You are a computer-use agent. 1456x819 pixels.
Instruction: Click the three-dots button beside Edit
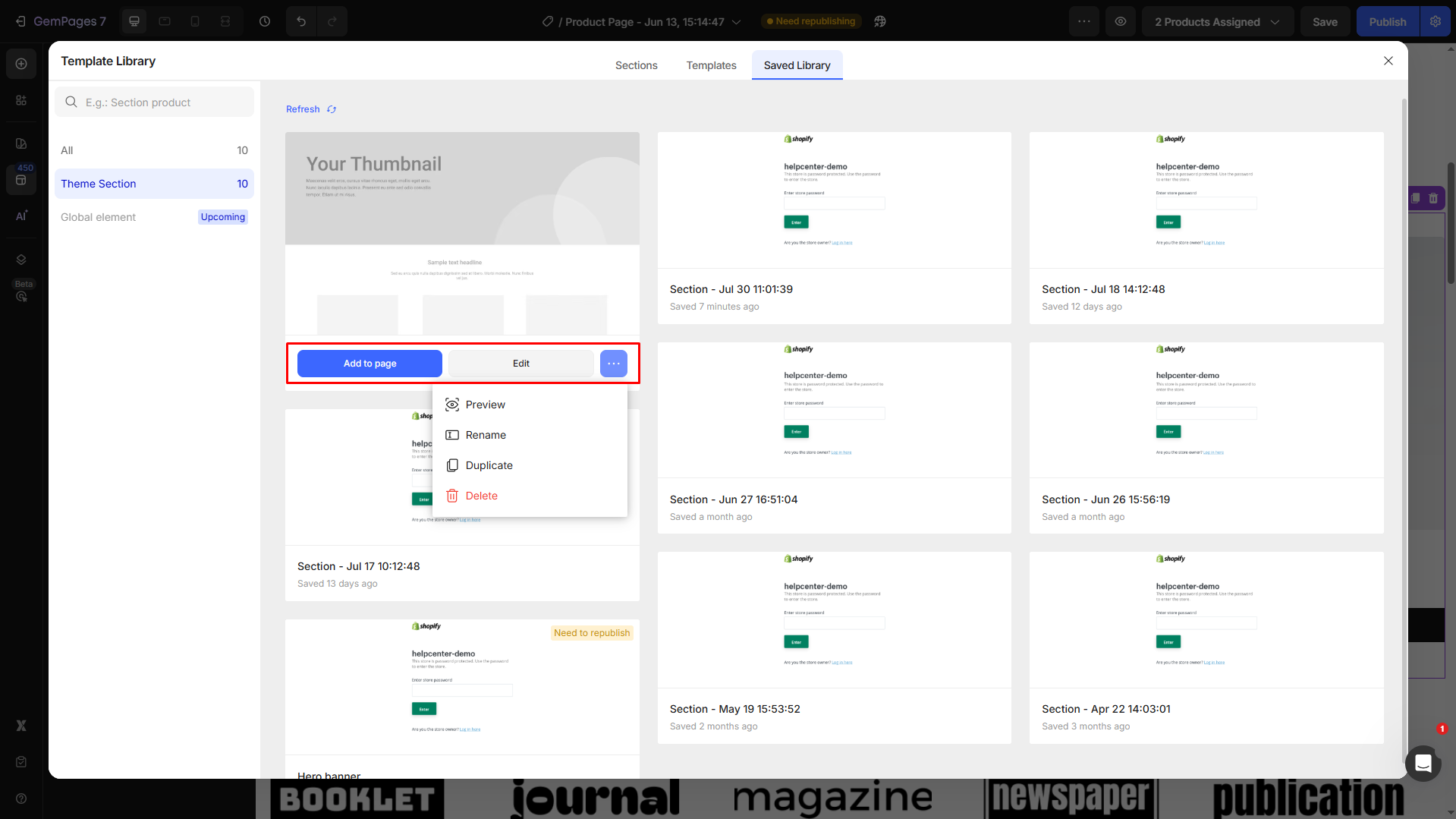point(613,364)
